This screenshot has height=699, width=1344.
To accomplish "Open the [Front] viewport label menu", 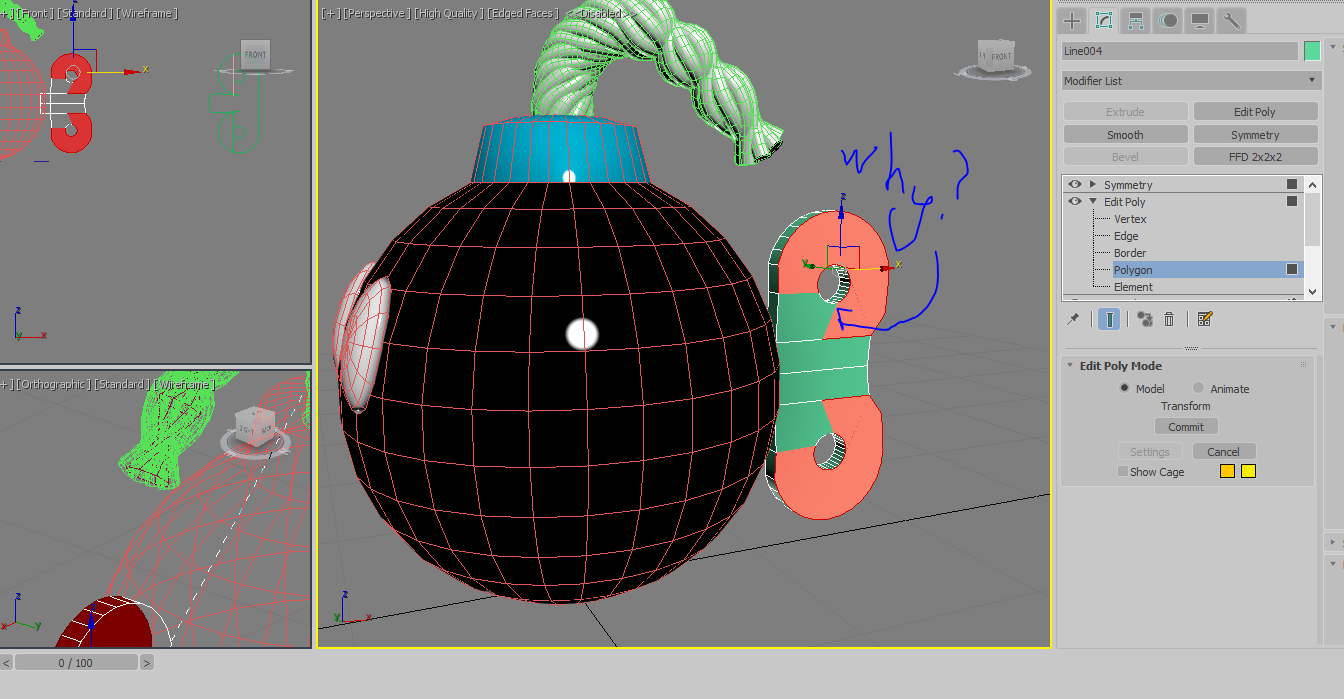I will (35, 13).
